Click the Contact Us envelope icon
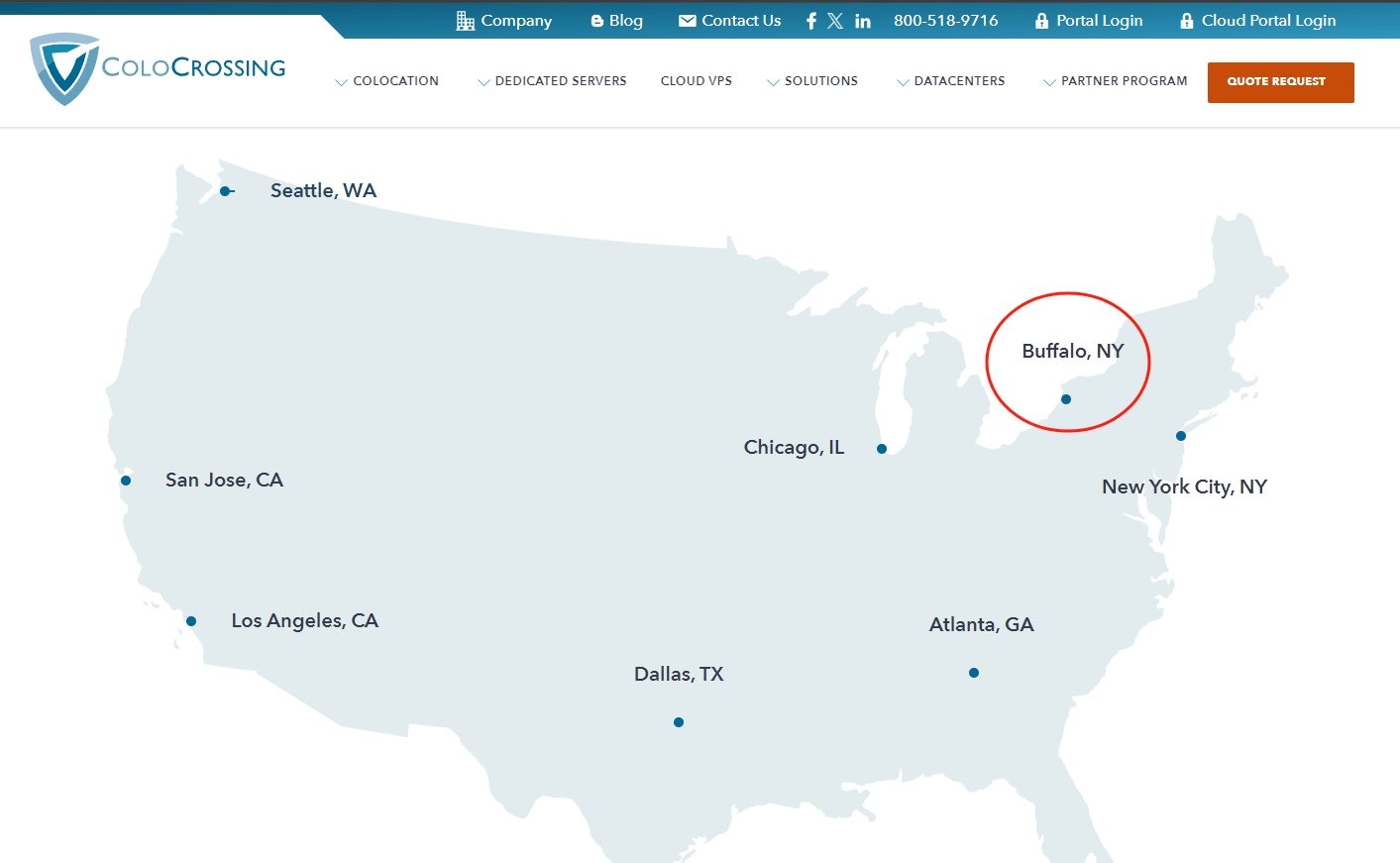 (x=688, y=21)
